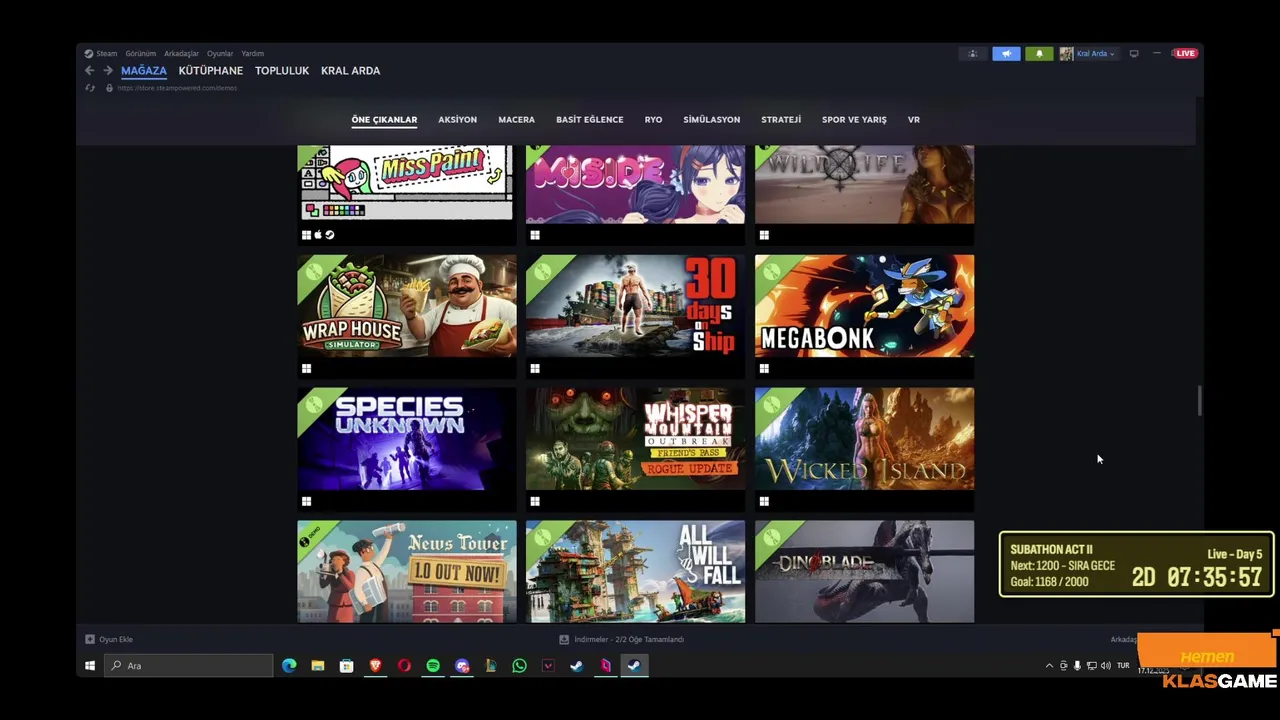Switch to the KÜTÜPHANE tab
This screenshot has height=720, width=1280.
(211, 71)
